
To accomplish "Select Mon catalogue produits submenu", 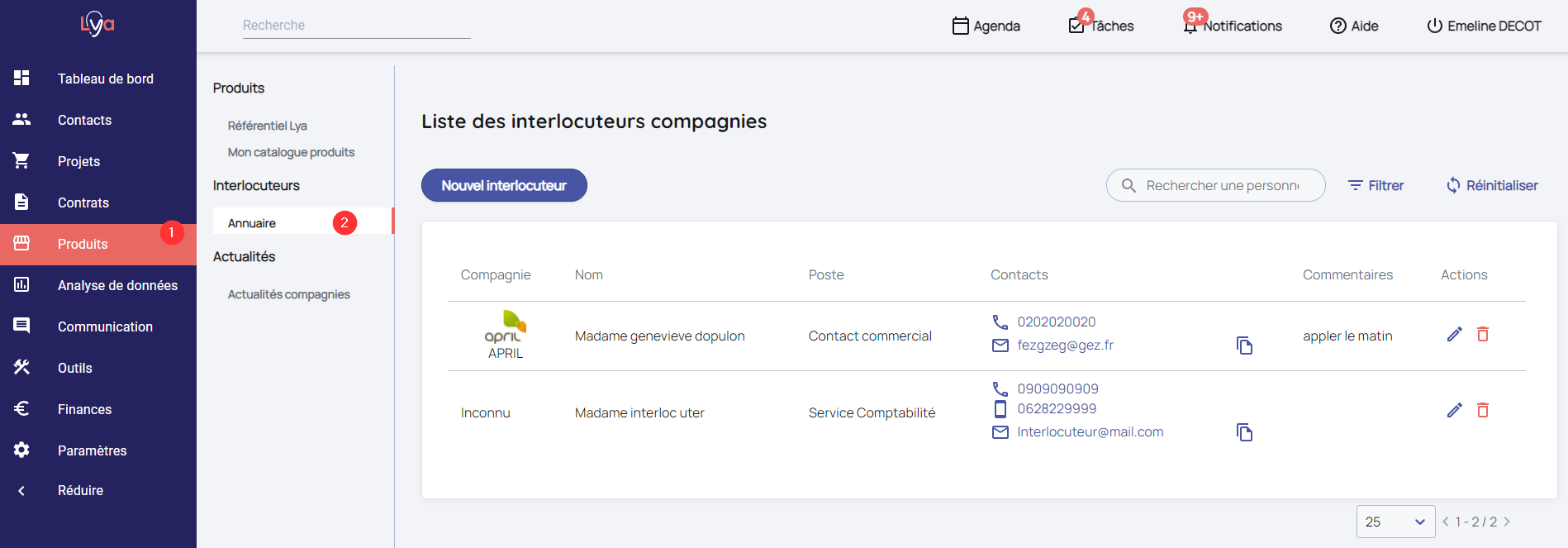I will (291, 152).
